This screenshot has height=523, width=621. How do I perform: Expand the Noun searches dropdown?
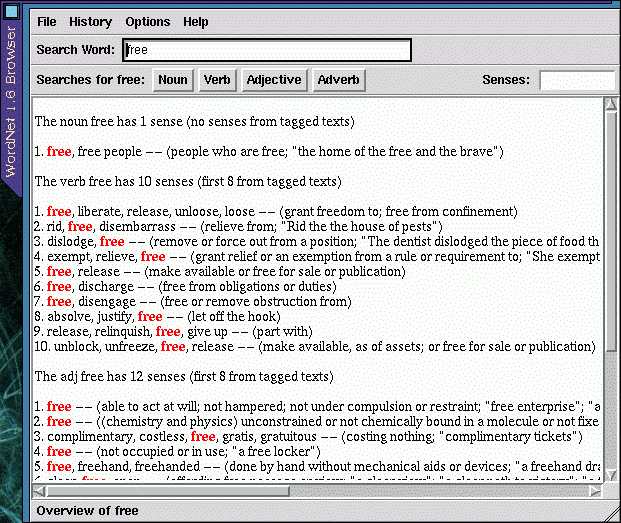pos(173,80)
